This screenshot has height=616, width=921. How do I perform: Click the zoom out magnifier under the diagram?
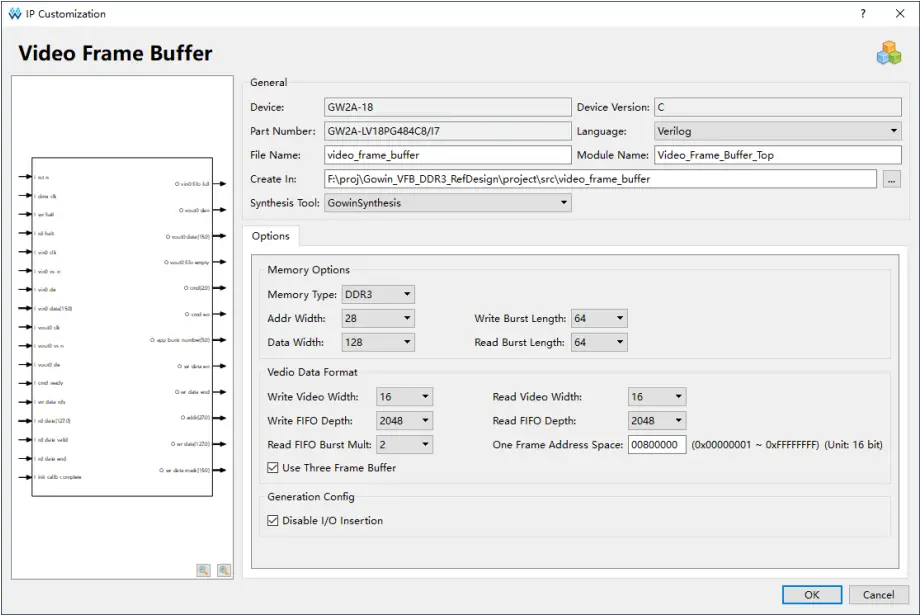click(x=224, y=570)
